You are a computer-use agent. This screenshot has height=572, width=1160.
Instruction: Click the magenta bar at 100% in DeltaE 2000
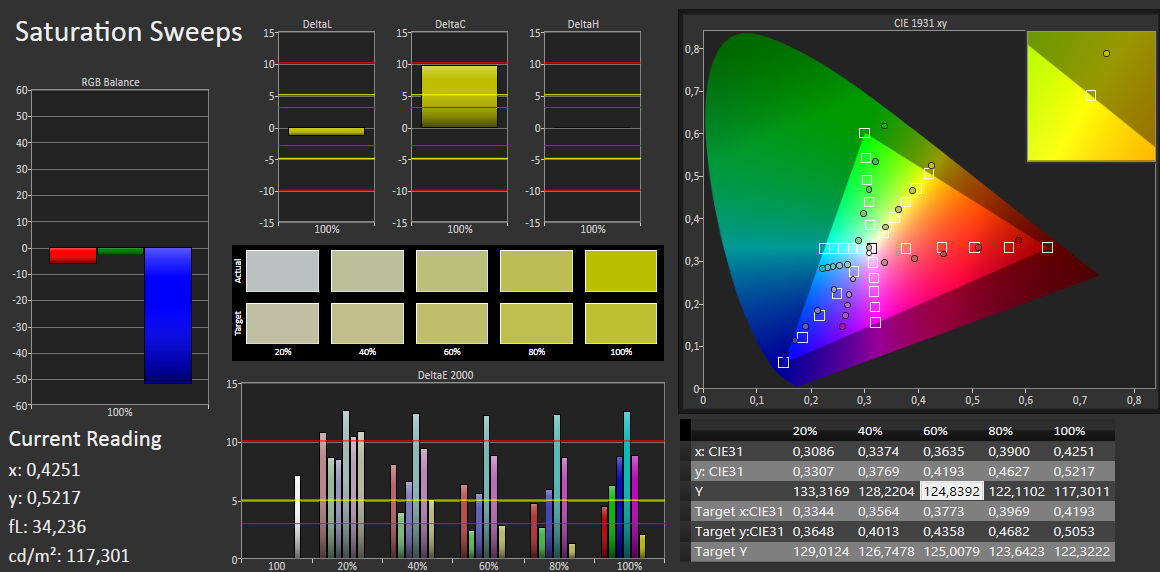pos(635,507)
